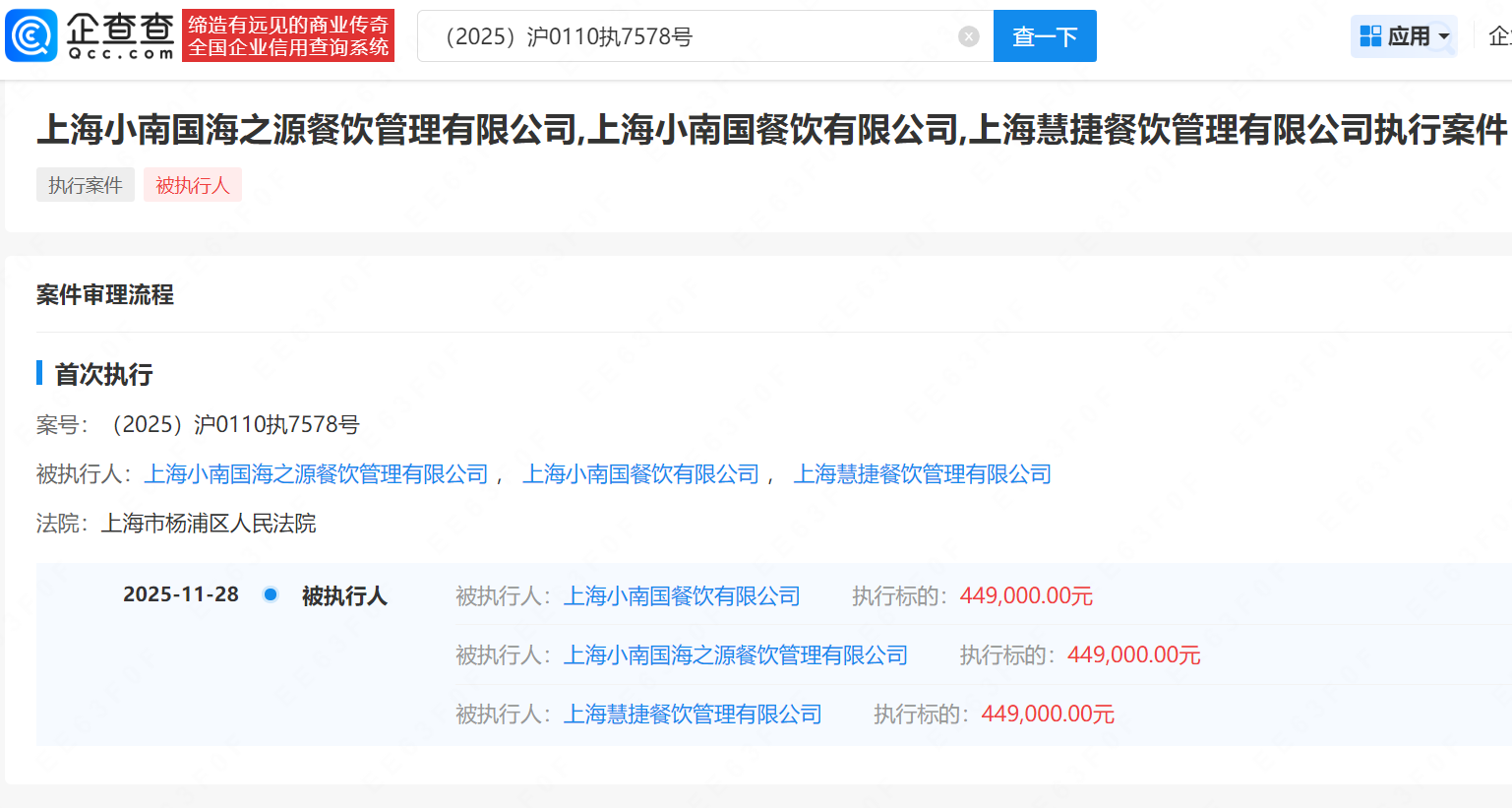Clear the search box with the X icon
This screenshot has height=808, width=1512.
point(968,36)
